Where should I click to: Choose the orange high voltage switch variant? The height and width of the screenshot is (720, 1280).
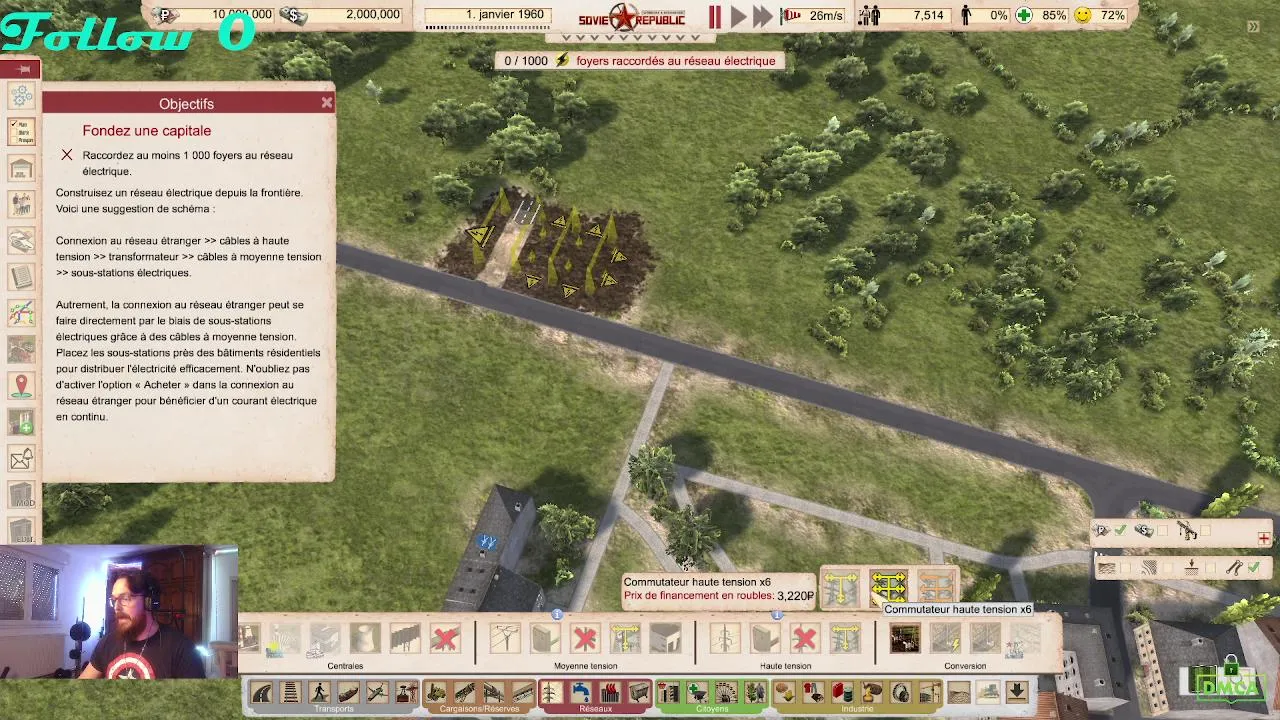pyautogui.click(x=936, y=589)
